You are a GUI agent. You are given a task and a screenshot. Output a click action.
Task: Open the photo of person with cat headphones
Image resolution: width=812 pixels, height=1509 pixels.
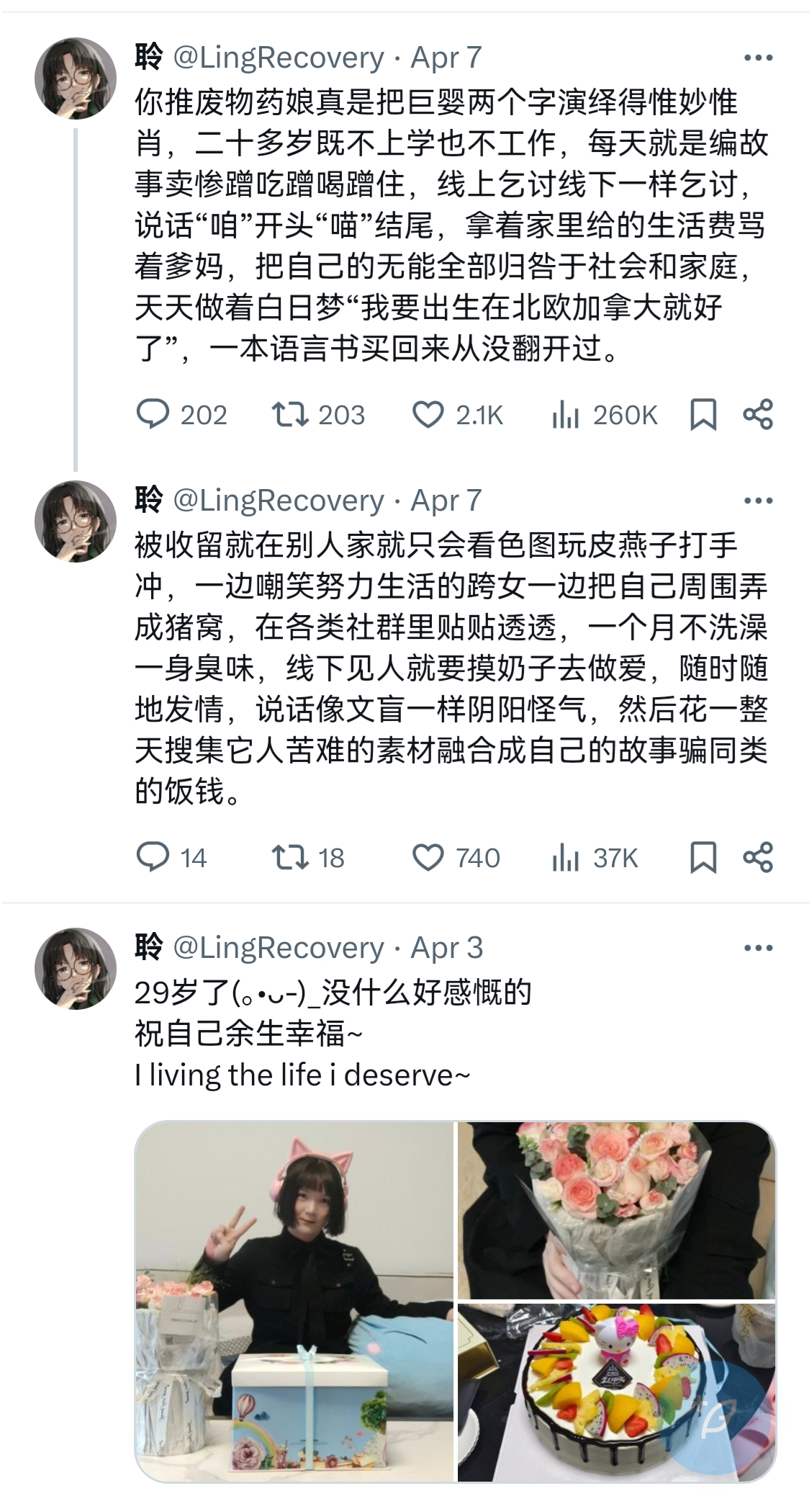tap(294, 1301)
